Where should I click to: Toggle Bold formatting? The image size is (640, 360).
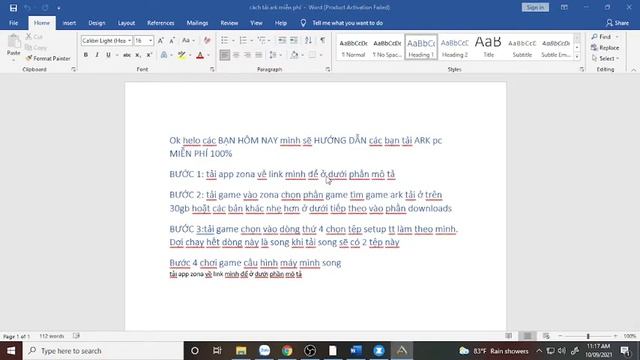click(86, 55)
